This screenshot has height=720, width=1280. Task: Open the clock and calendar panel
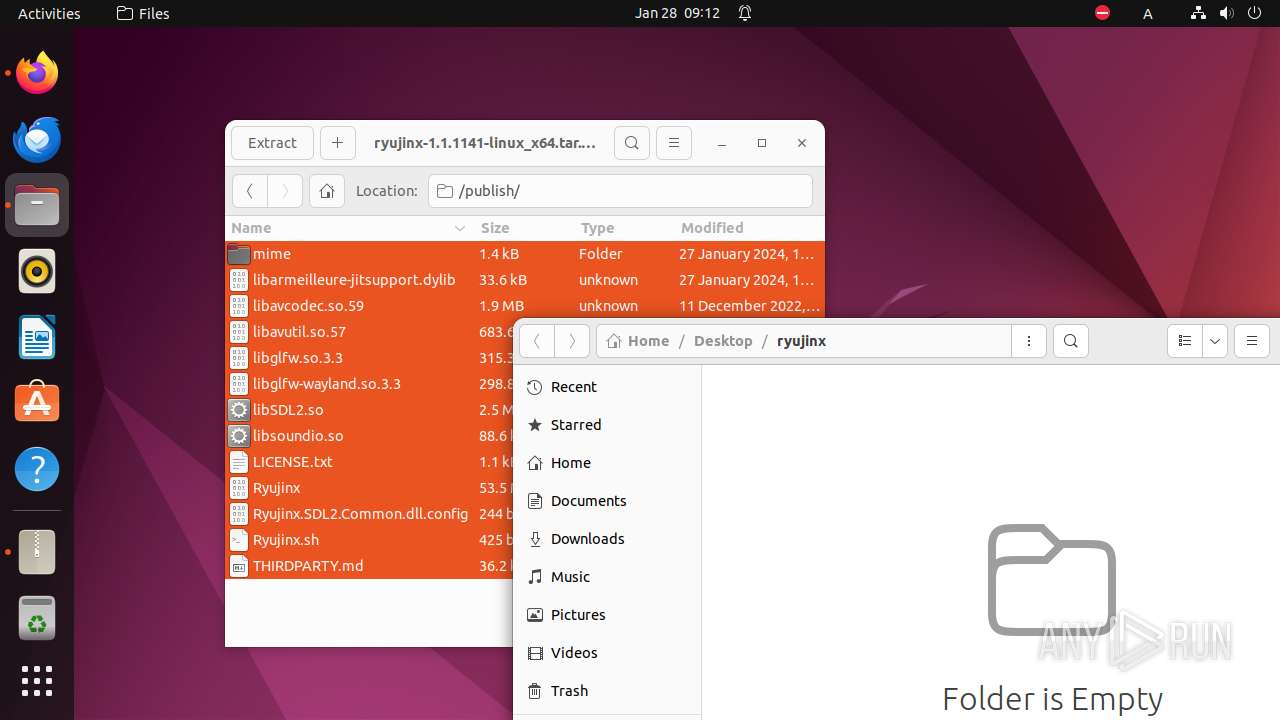click(x=677, y=13)
